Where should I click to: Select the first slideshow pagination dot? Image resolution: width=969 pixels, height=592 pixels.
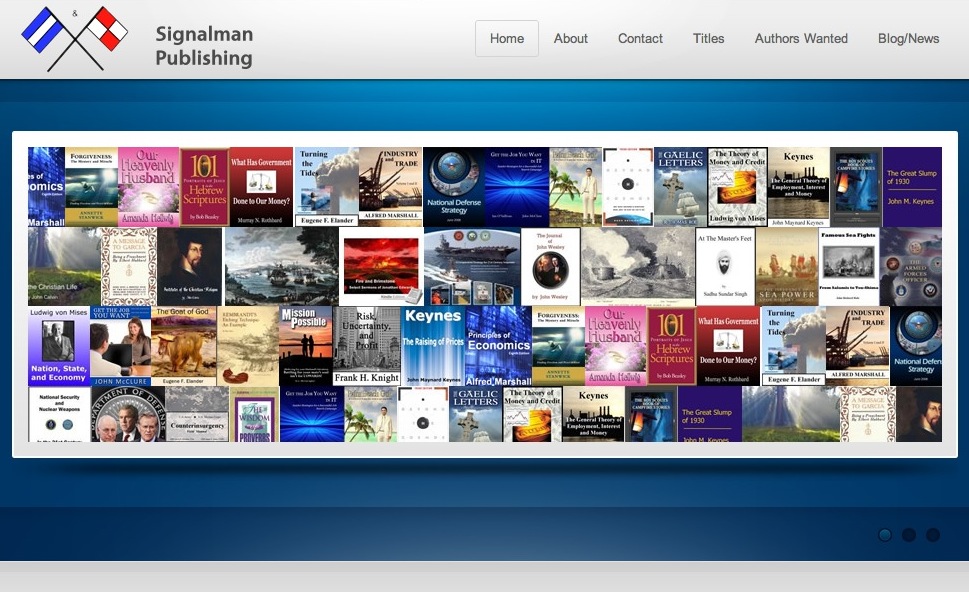pos(885,535)
